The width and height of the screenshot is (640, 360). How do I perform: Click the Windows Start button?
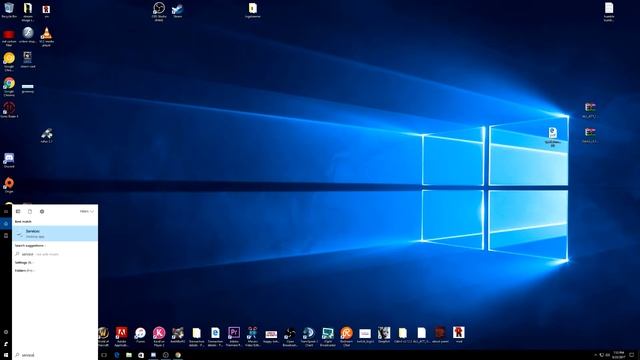point(6,355)
